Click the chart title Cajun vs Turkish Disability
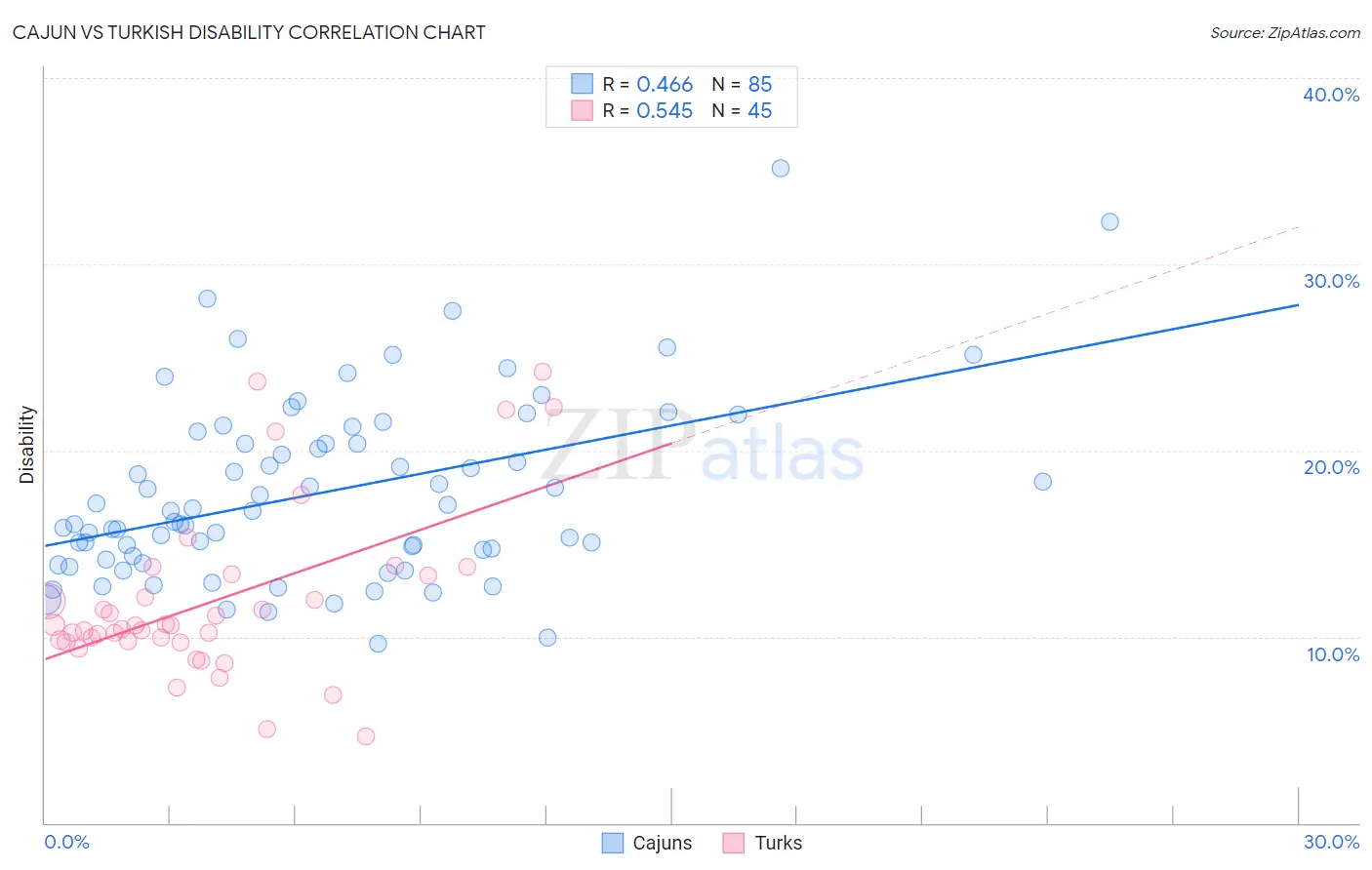 point(249,32)
